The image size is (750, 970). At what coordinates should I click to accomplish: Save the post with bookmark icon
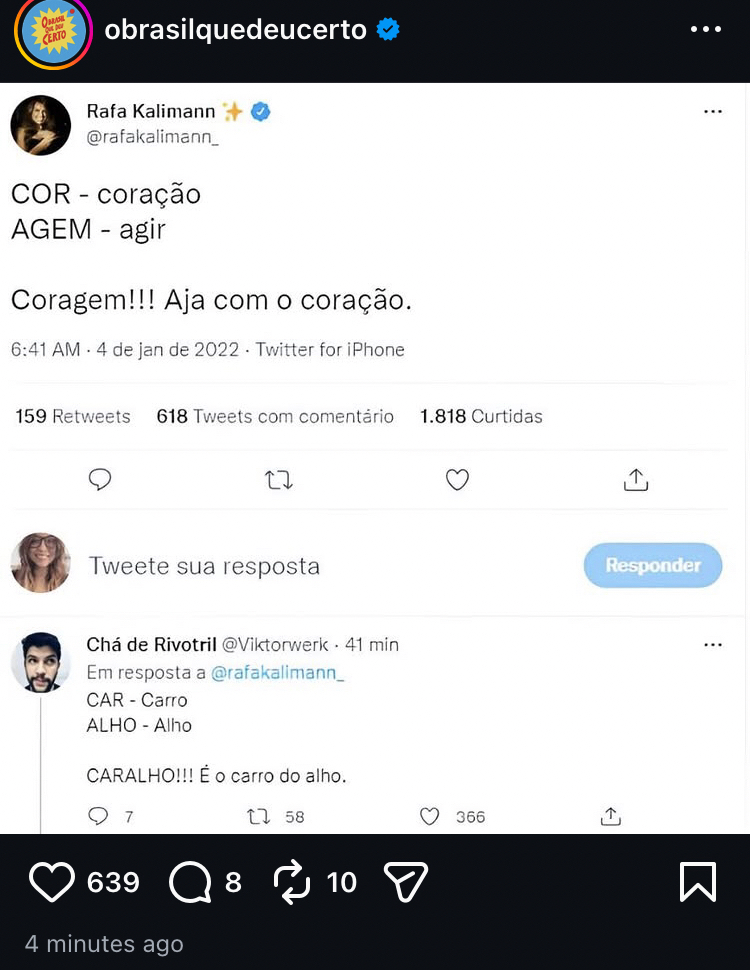(698, 882)
